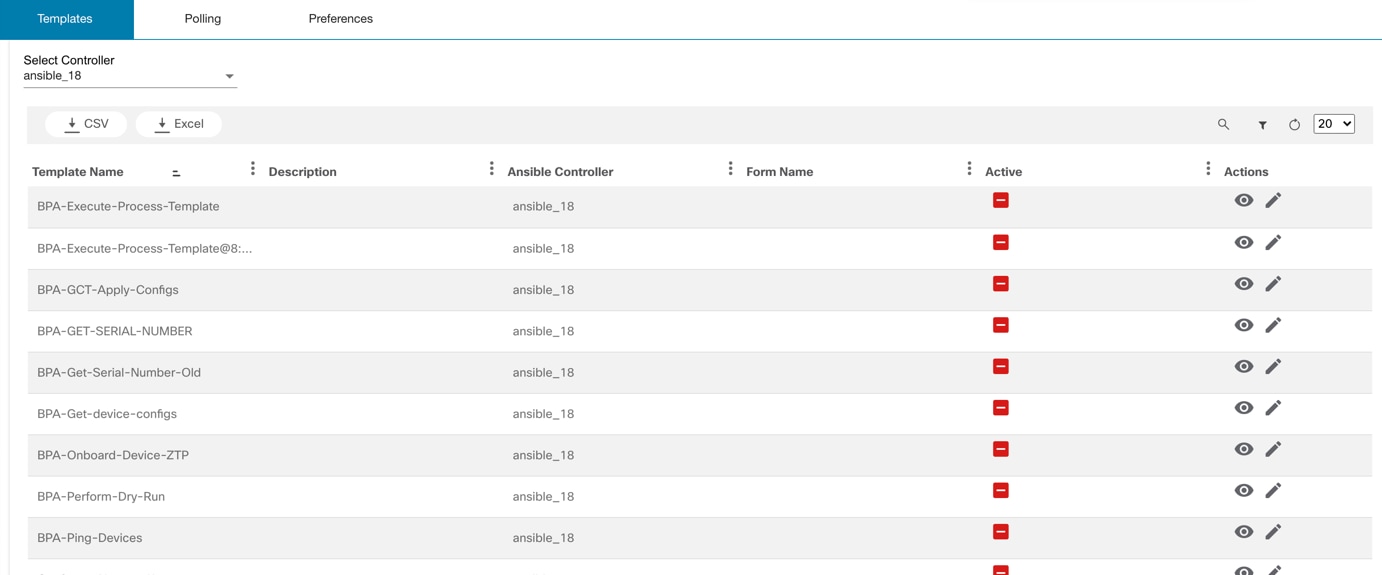Click pencil icon for BPA-Ping-Devices
1382x575 pixels.
[1273, 532]
